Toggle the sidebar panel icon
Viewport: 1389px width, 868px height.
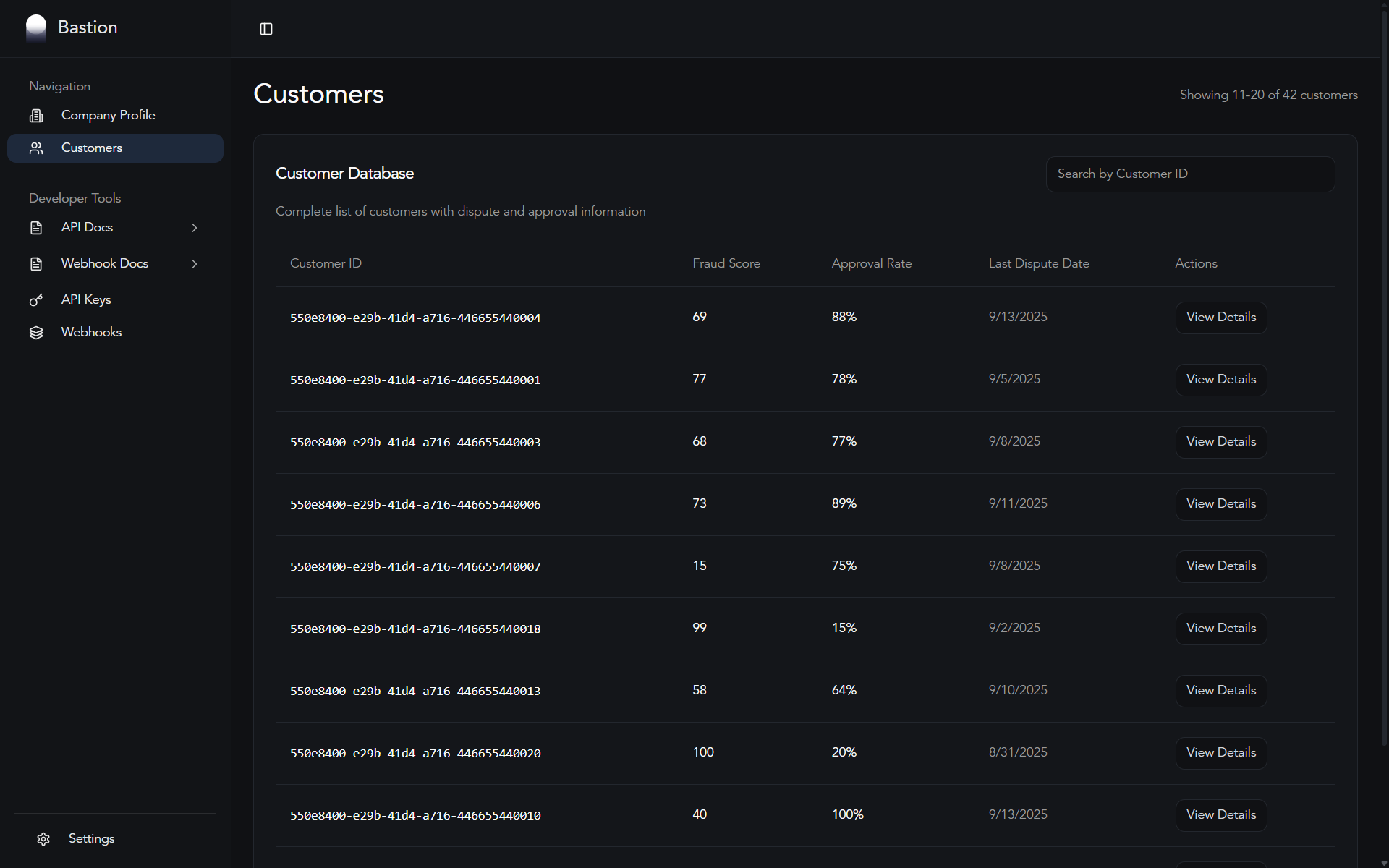point(266,29)
